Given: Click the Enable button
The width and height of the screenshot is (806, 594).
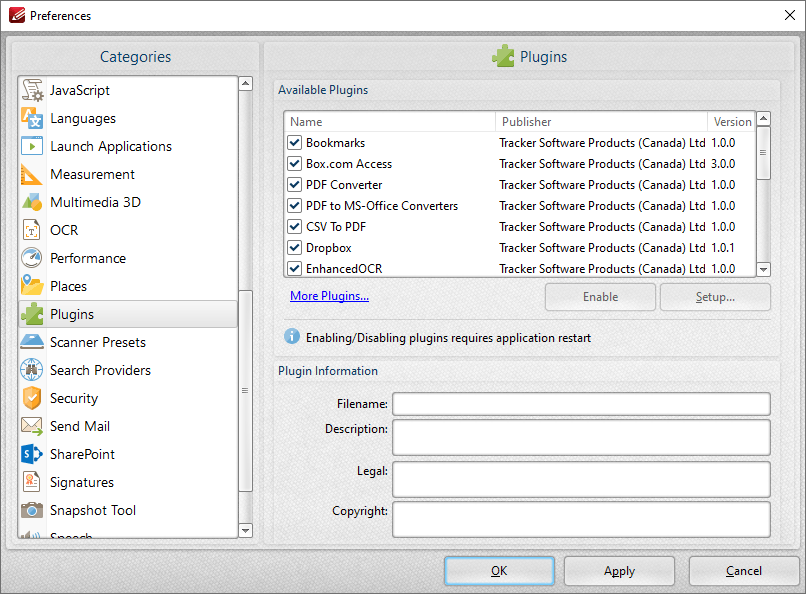Looking at the screenshot, I should pos(600,297).
